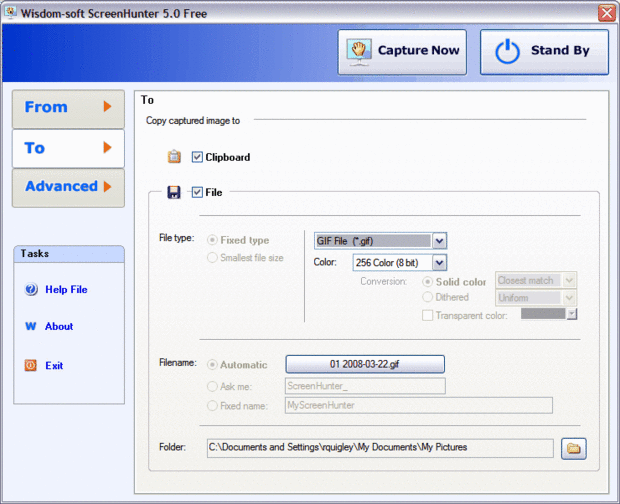Switch to the Advanced tab
Screen dimensions: 620x504
tap(68, 188)
